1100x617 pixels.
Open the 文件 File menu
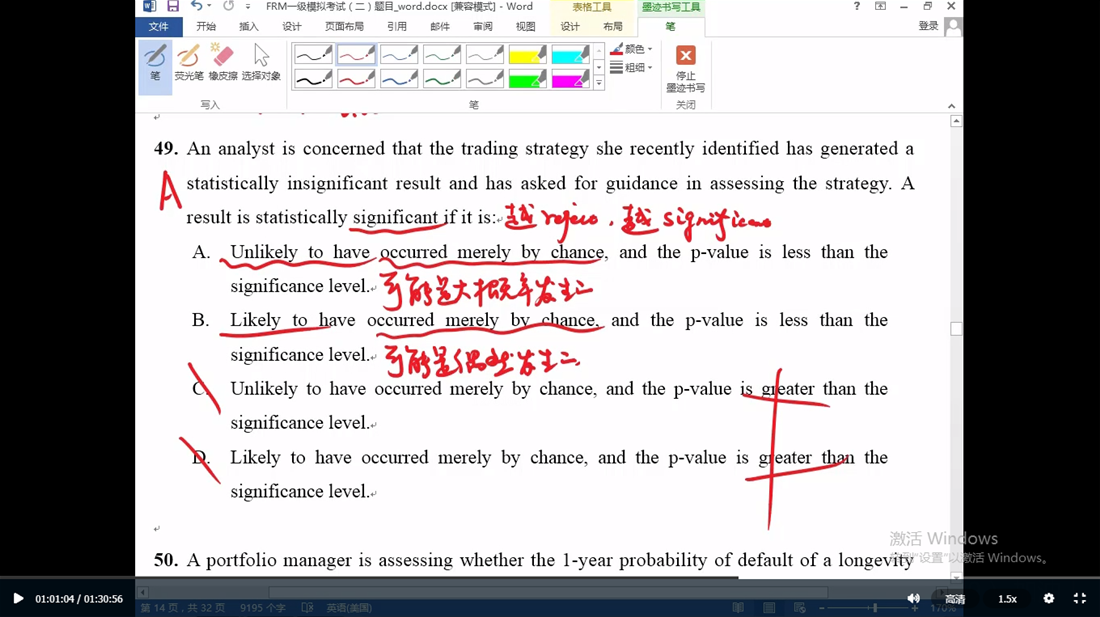pyautogui.click(x=159, y=27)
